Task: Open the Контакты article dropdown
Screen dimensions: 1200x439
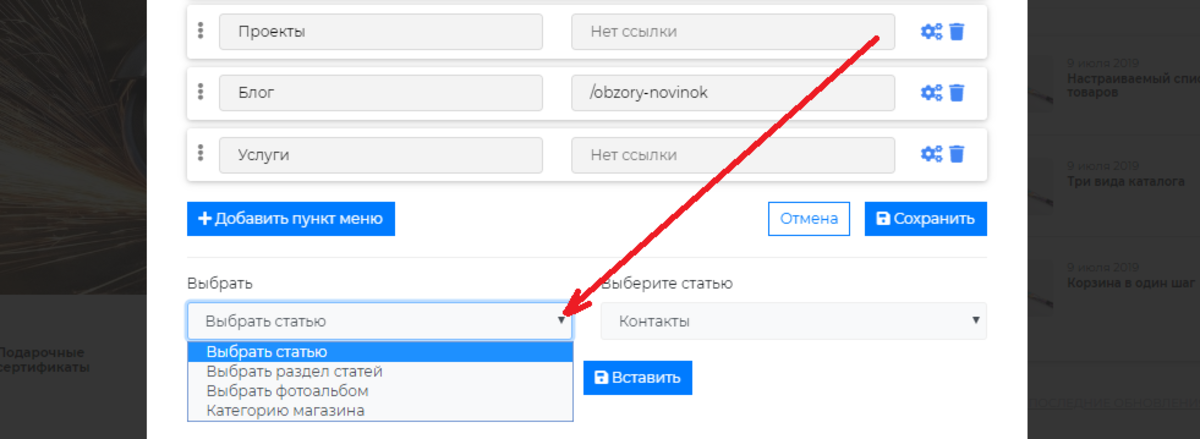Action: coord(794,321)
